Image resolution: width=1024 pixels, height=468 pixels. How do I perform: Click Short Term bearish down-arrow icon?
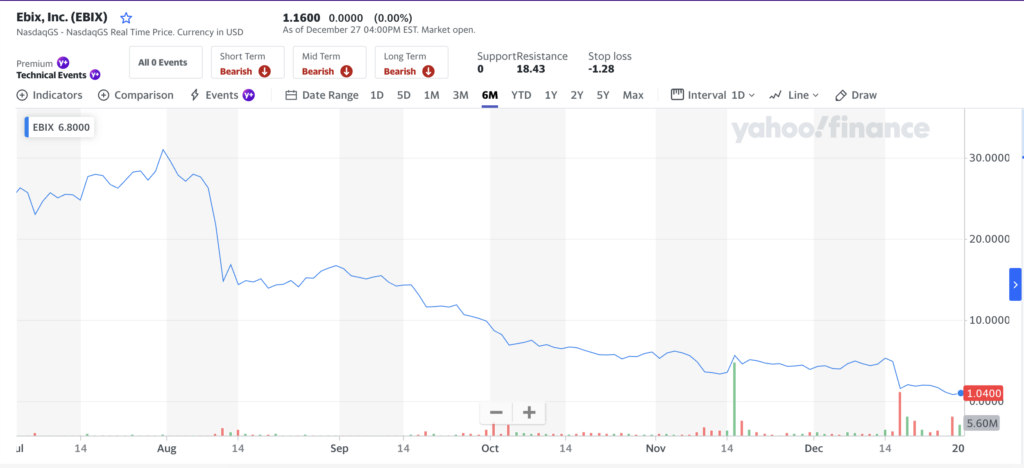(264, 71)
